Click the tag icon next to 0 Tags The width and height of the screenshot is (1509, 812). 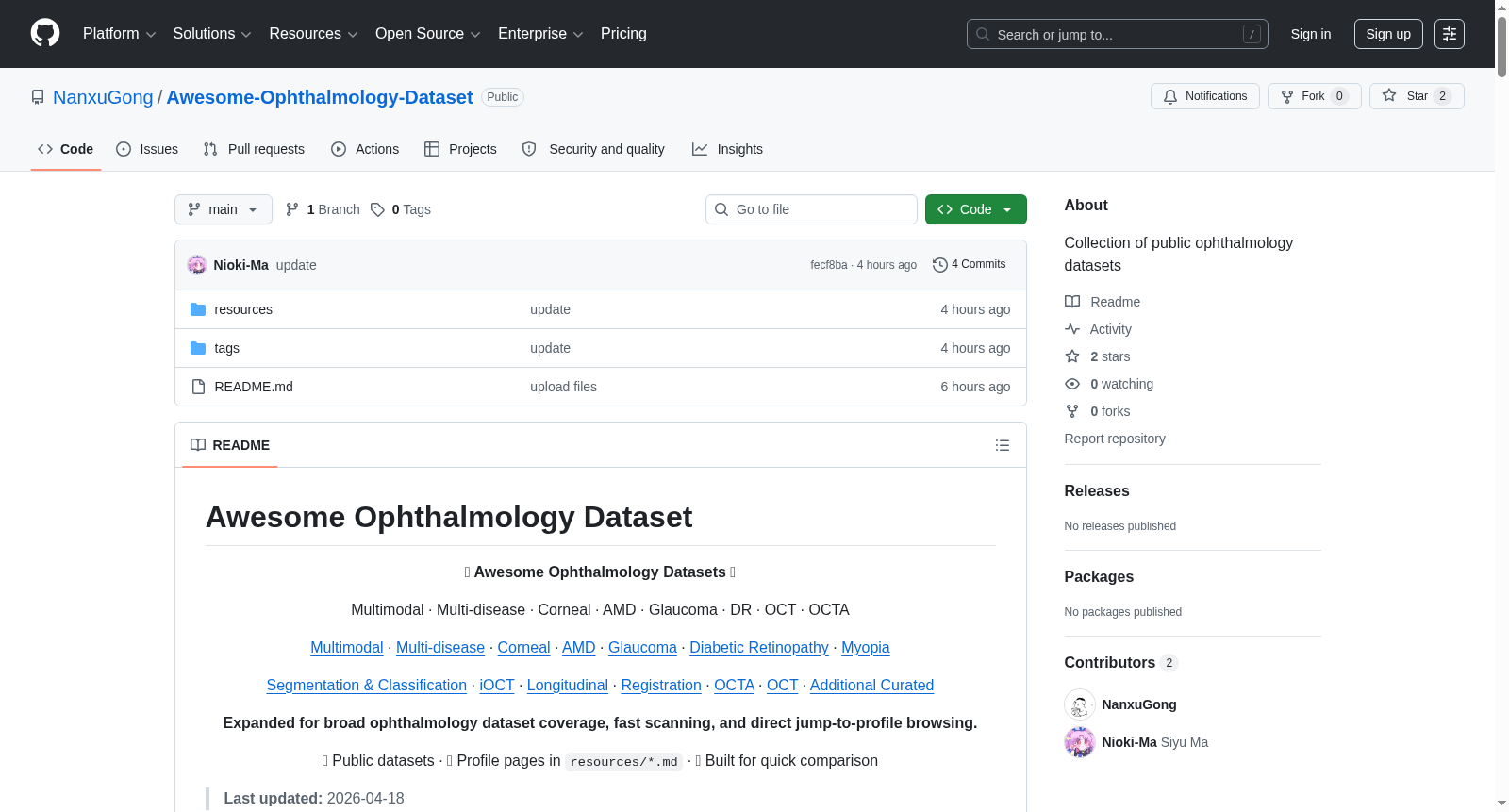[377, 209]
